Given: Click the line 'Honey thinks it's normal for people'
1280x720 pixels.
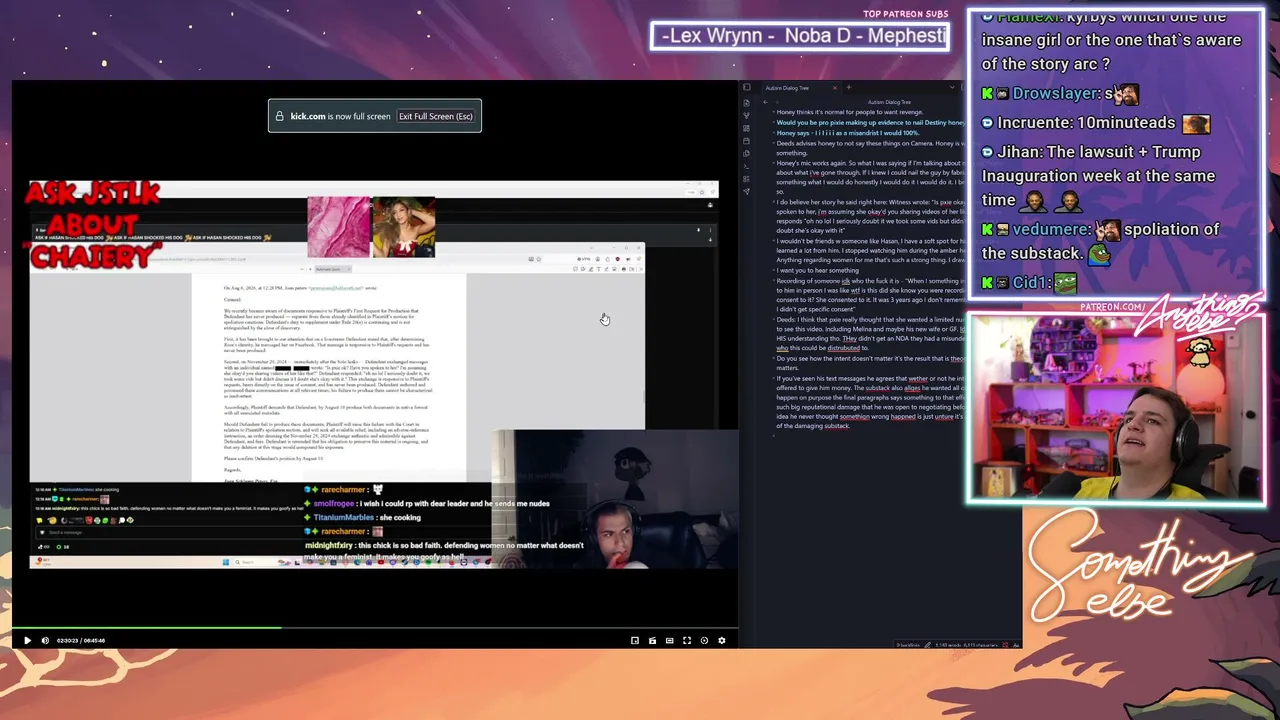Looking at the screenshot, I should click(849, 112).
